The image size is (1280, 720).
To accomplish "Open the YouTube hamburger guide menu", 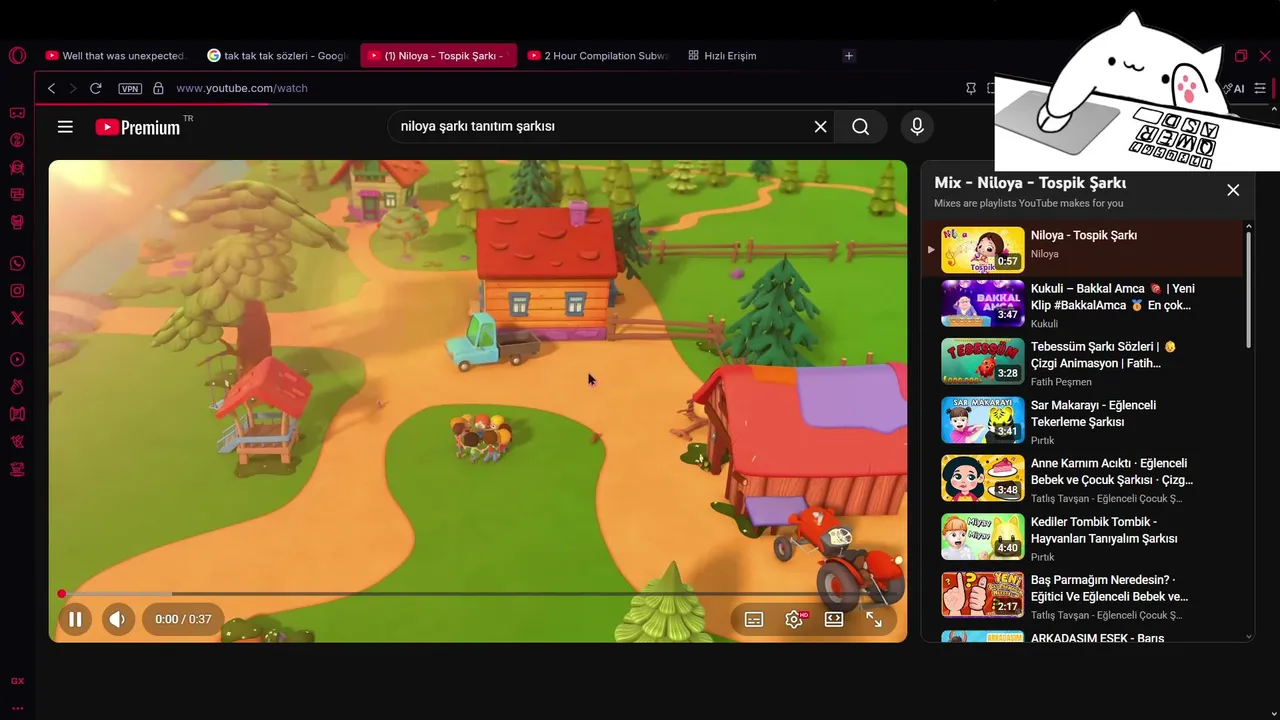I will click(x=65, y=127).
